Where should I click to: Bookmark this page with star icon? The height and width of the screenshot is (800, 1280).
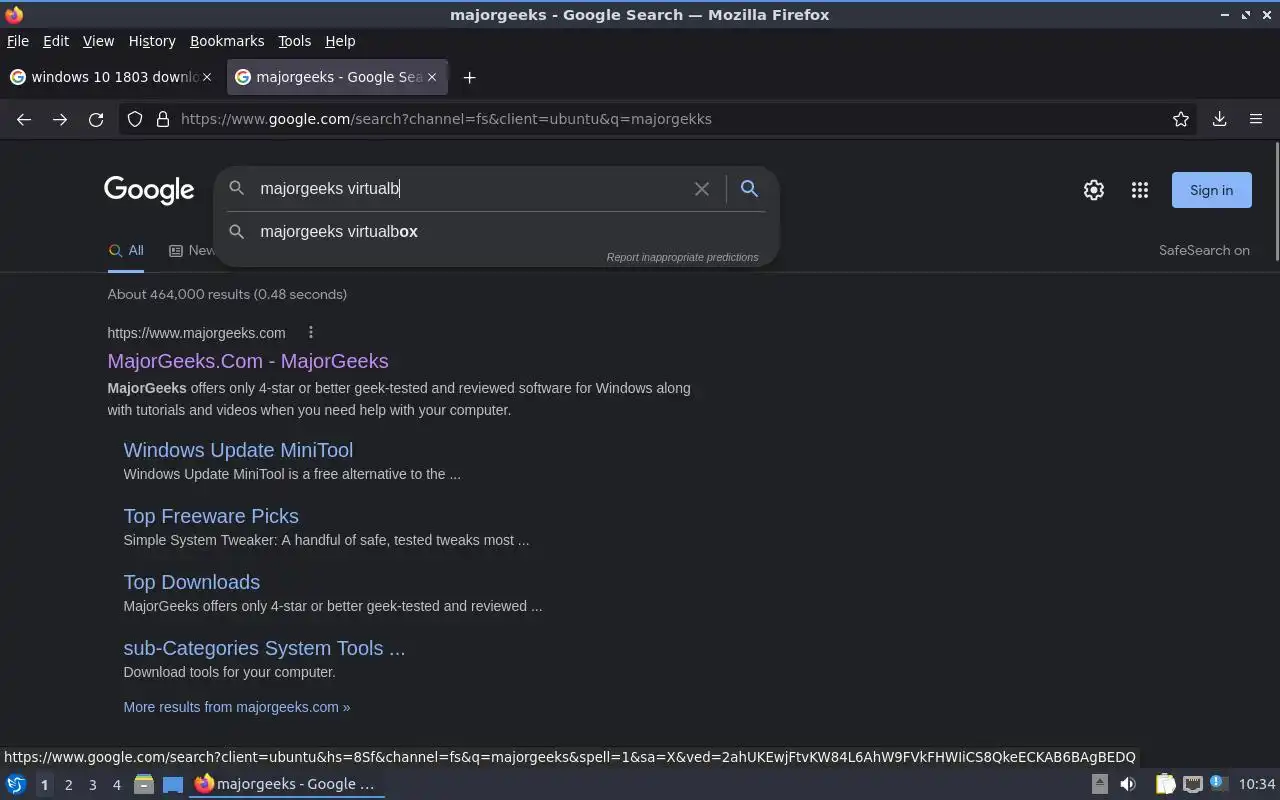(x=1181, y=119)
